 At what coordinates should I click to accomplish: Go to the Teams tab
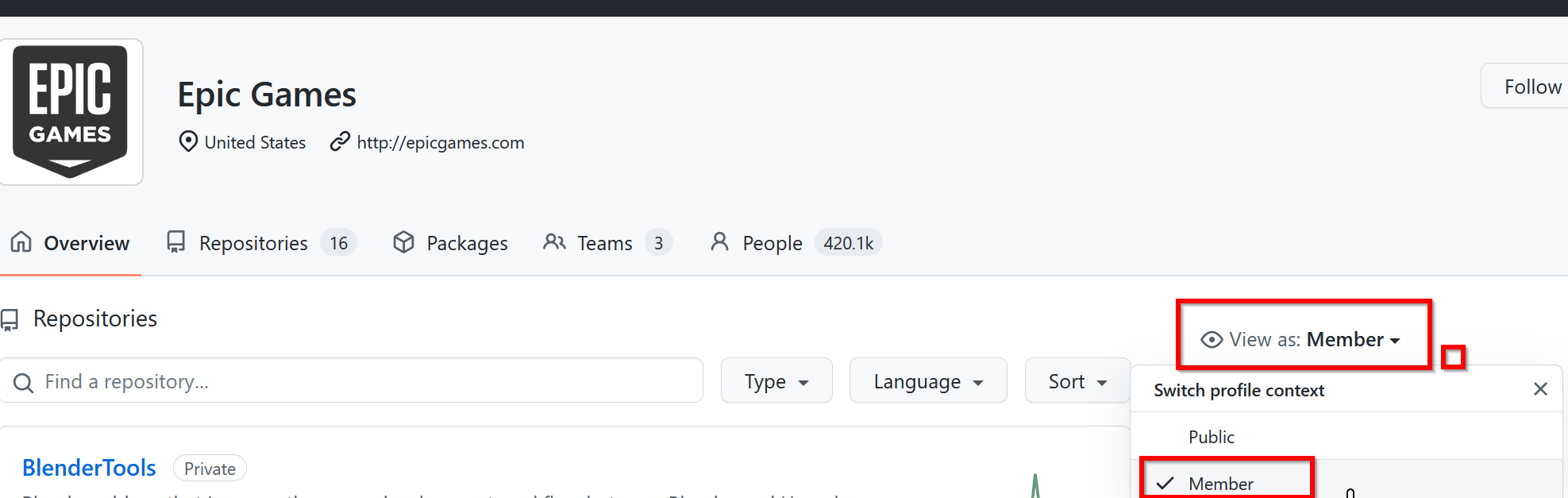pos(608,242)
